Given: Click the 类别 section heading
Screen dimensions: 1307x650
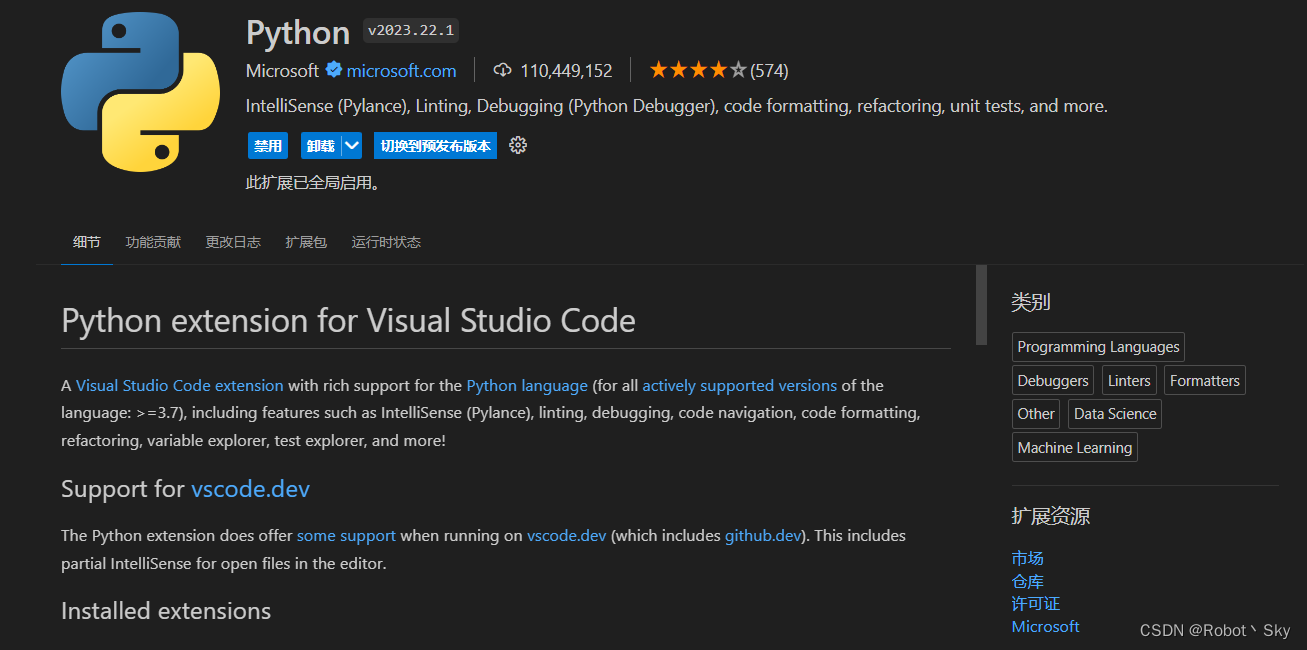Looking at the screenshot, I should click(x=1031, y=302).
